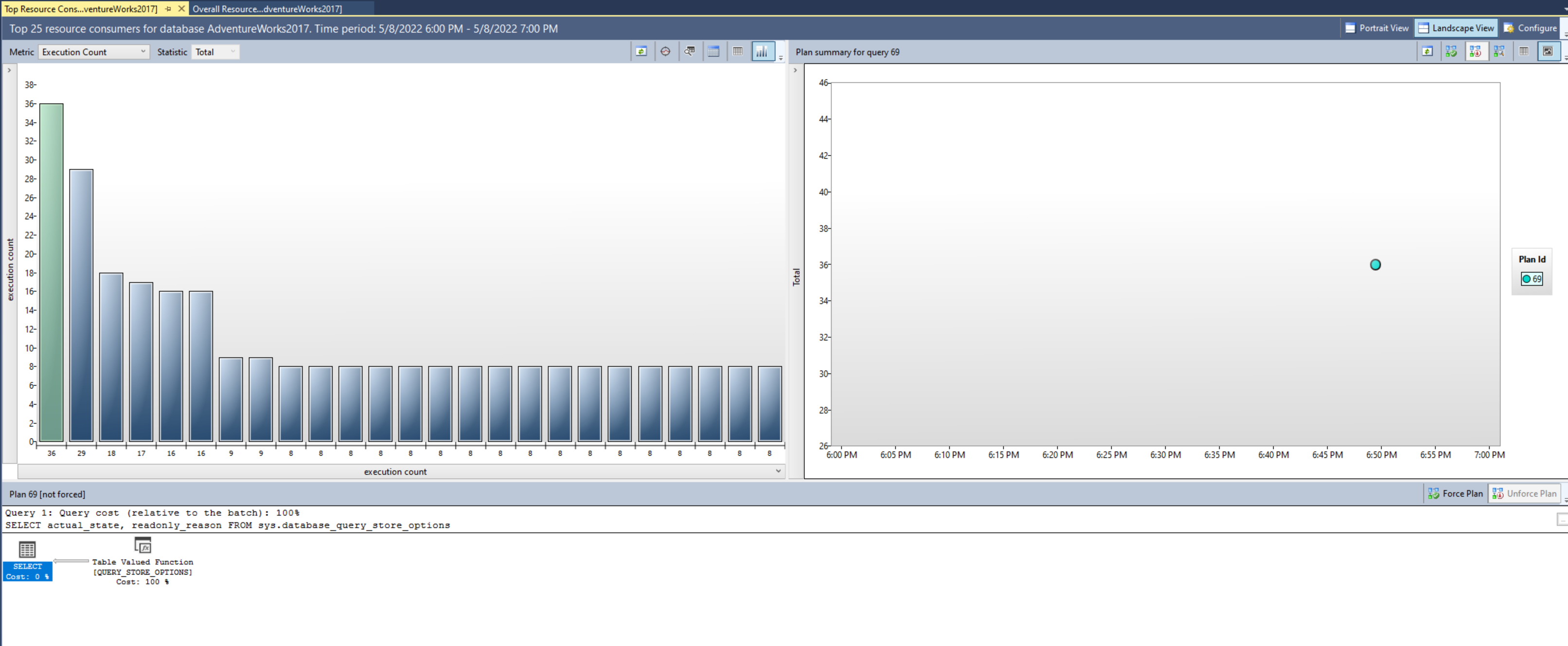Viewport: 1568px width, 646px height.
Task: Click the Force Plan button
Action: coord(1455,493)
